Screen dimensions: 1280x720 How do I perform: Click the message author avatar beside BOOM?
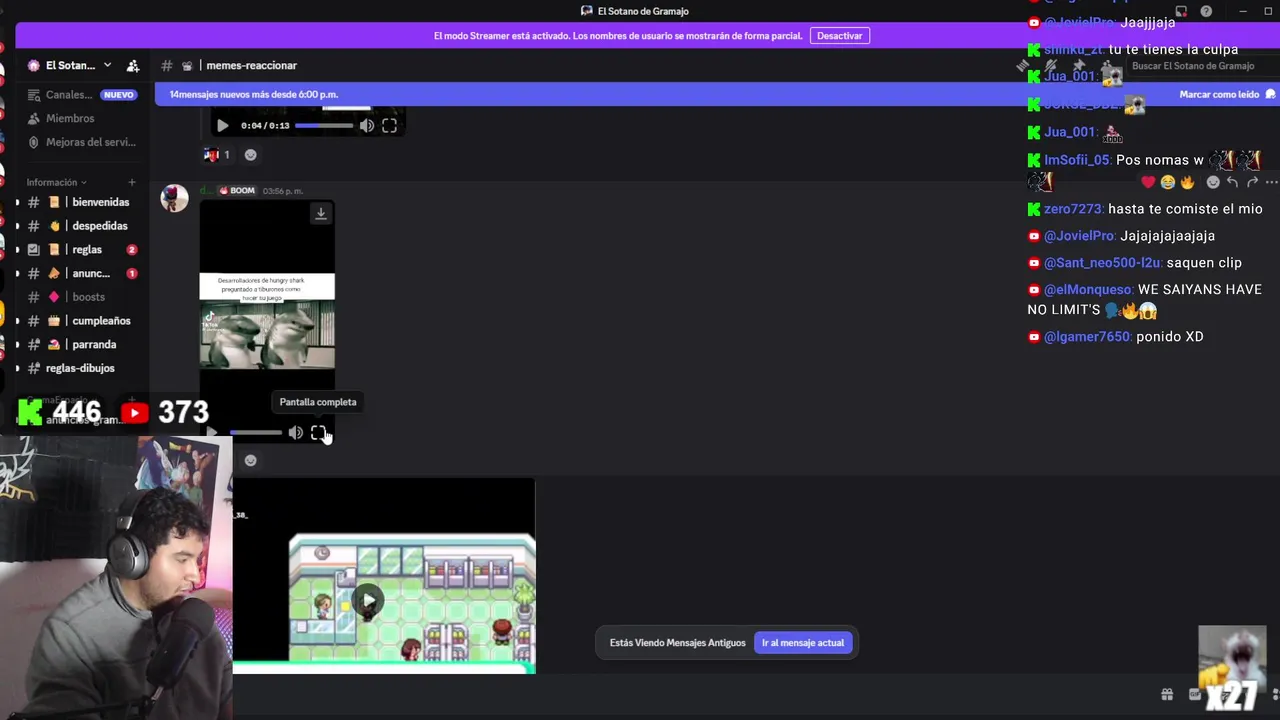[175, 198]
